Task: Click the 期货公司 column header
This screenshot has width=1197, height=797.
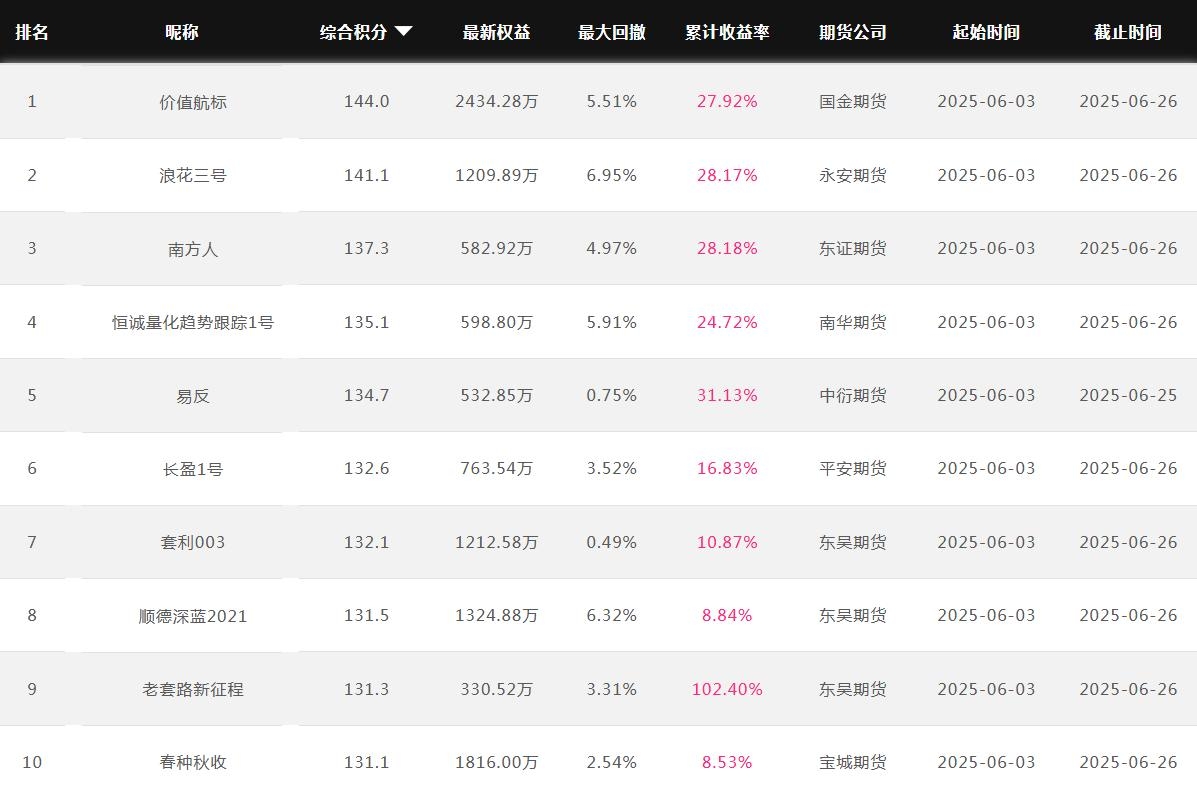Action: [853, 32]
